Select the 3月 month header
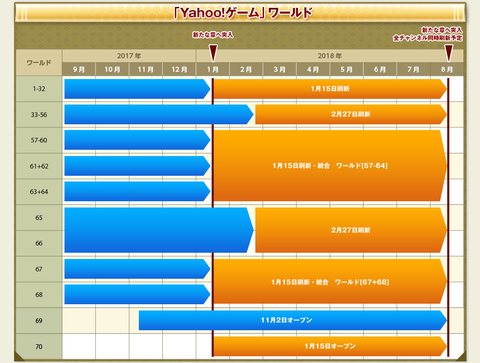The image size is (480, 363). click(x=280, y=69)
